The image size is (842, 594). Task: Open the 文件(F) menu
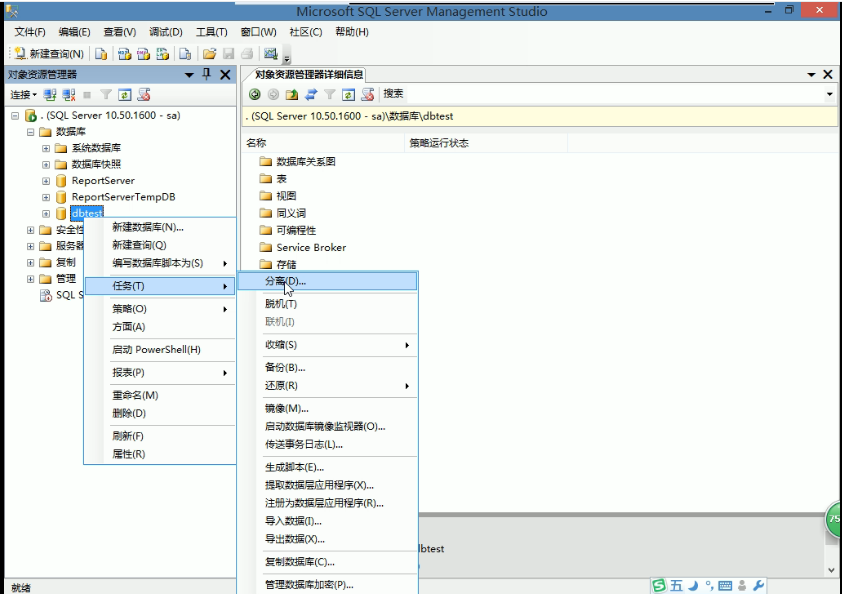click(x=30, y=32)
